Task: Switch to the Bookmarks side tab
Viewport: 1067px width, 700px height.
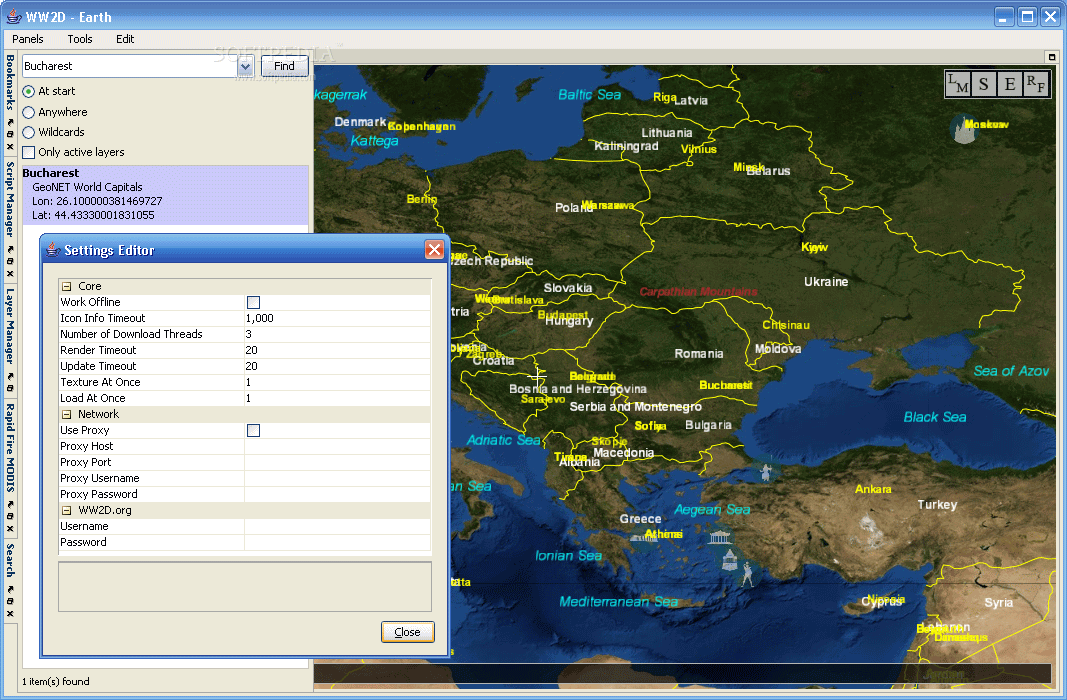Action: click(x=10, y=82)
